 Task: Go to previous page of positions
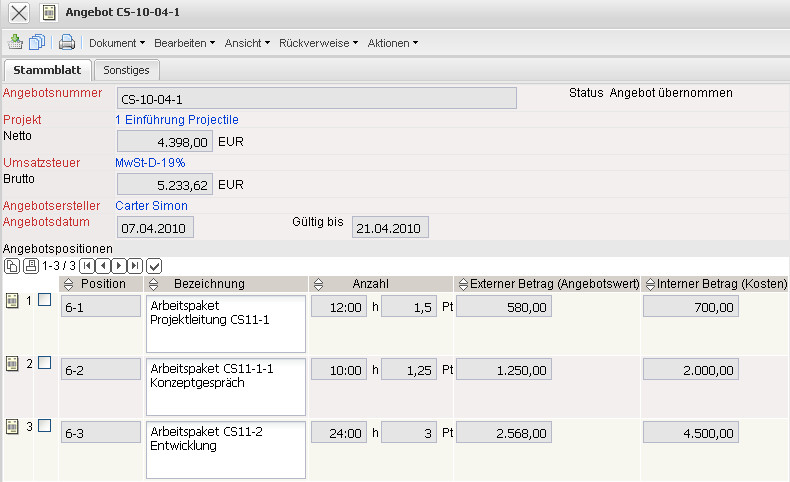coord(103,265)
